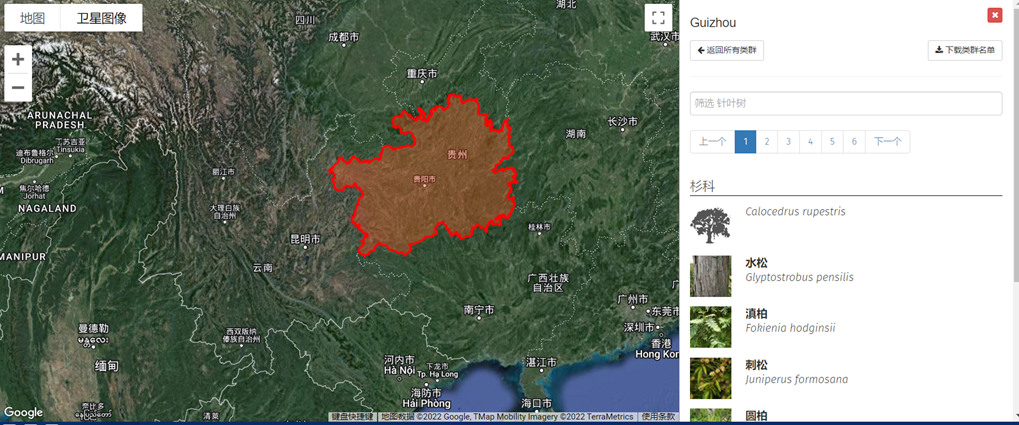The height and width of the screenshot is (425, 1019).
Task: Click 大理白族自治州 label on map
Action: coord(224,211)
